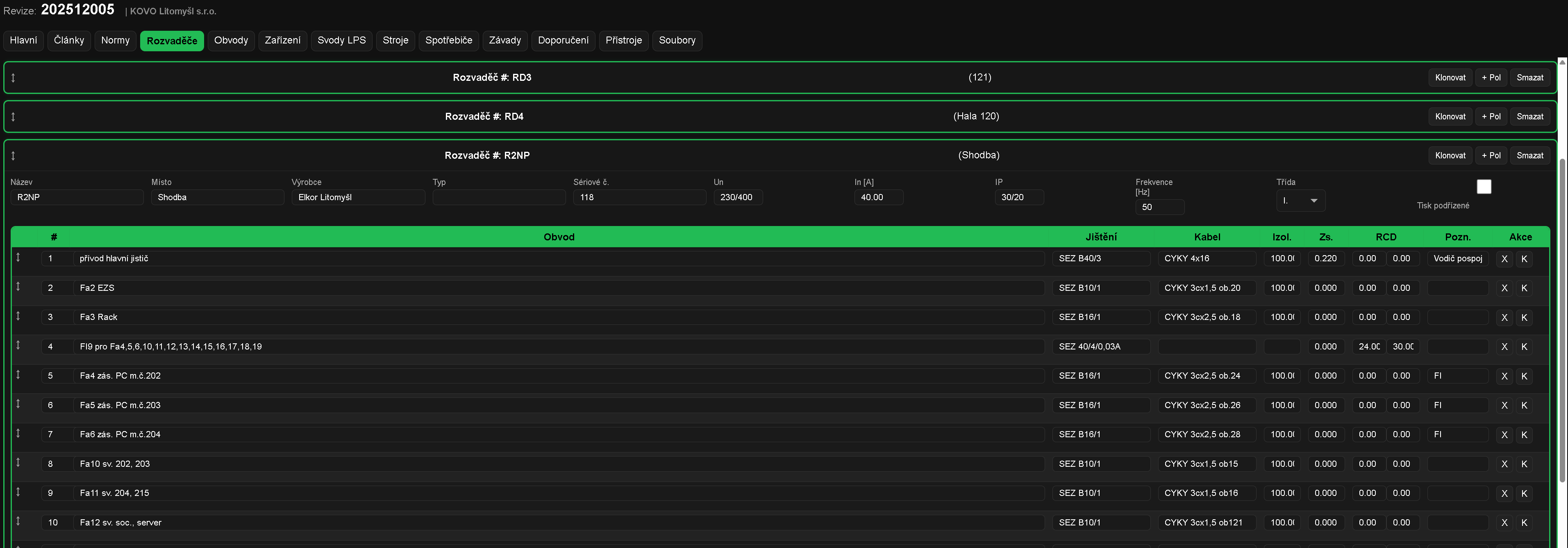Delete Fa10 sv. 202, 203 row with X

coord(1504,464)
